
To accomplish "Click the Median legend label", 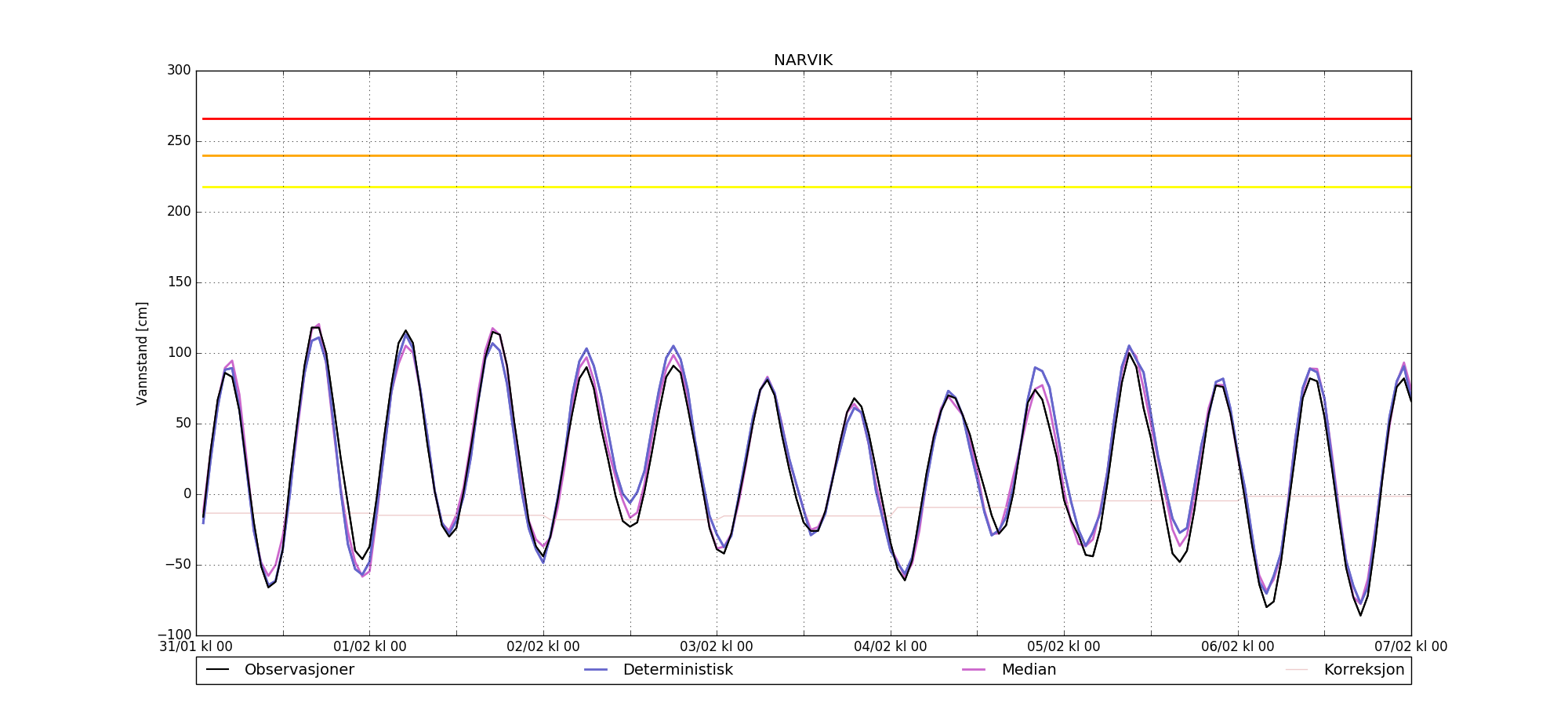I will [x=1029, y=670].
